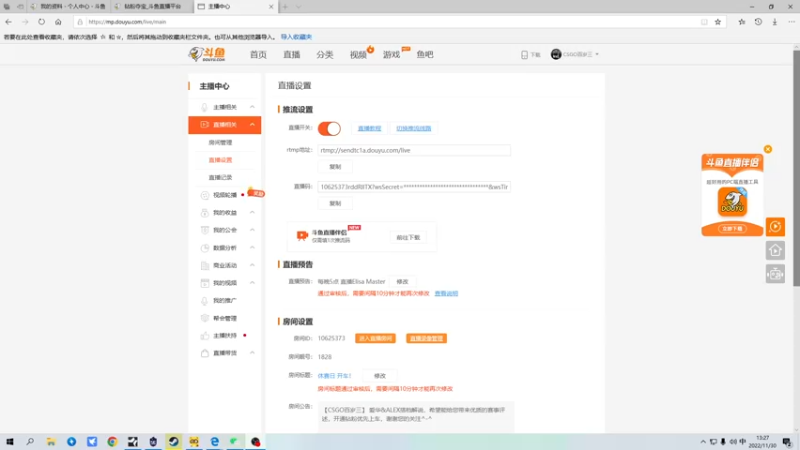Click the orange camera icon for 斗鱼直播伴侣

pyautogui.click(x=302, y=235)
